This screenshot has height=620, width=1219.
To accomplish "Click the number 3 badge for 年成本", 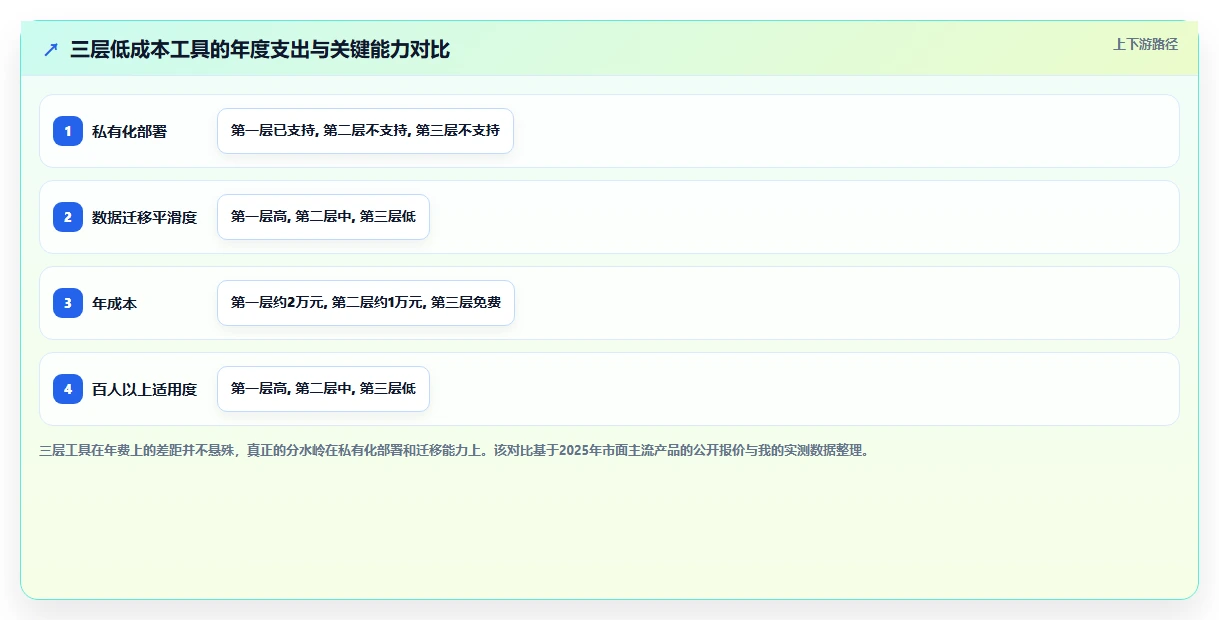I will (68, 303).
